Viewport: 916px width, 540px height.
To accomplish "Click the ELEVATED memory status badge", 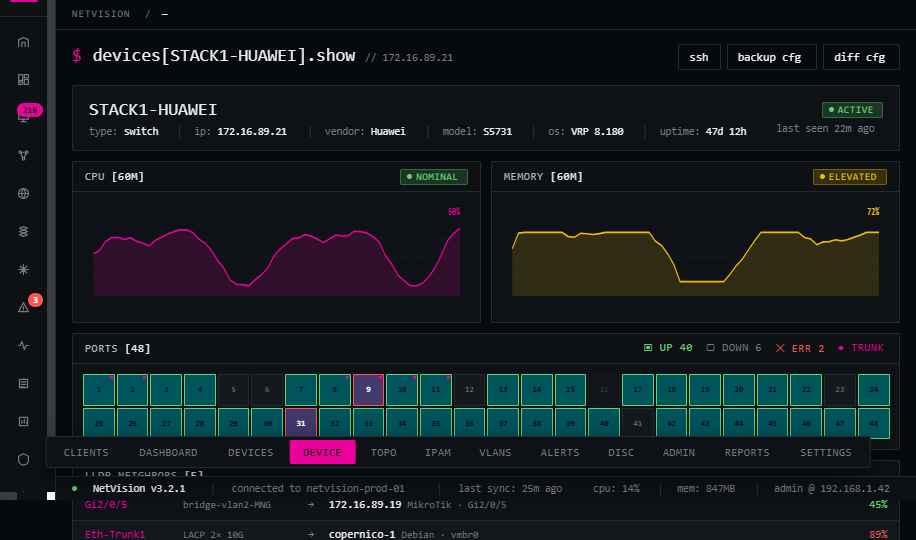I will pos(850,176).
